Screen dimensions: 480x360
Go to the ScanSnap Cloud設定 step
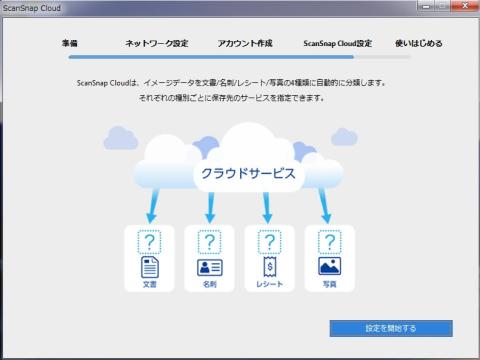coord(337,43)
